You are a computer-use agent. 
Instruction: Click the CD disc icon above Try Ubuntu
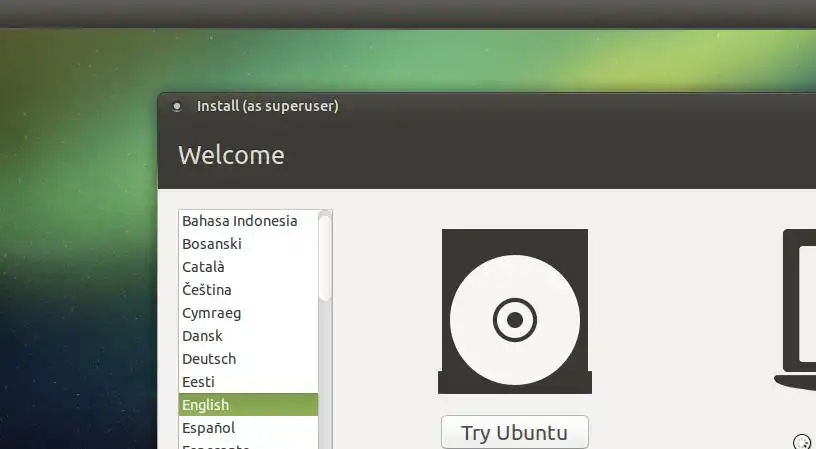click(515, 311)
